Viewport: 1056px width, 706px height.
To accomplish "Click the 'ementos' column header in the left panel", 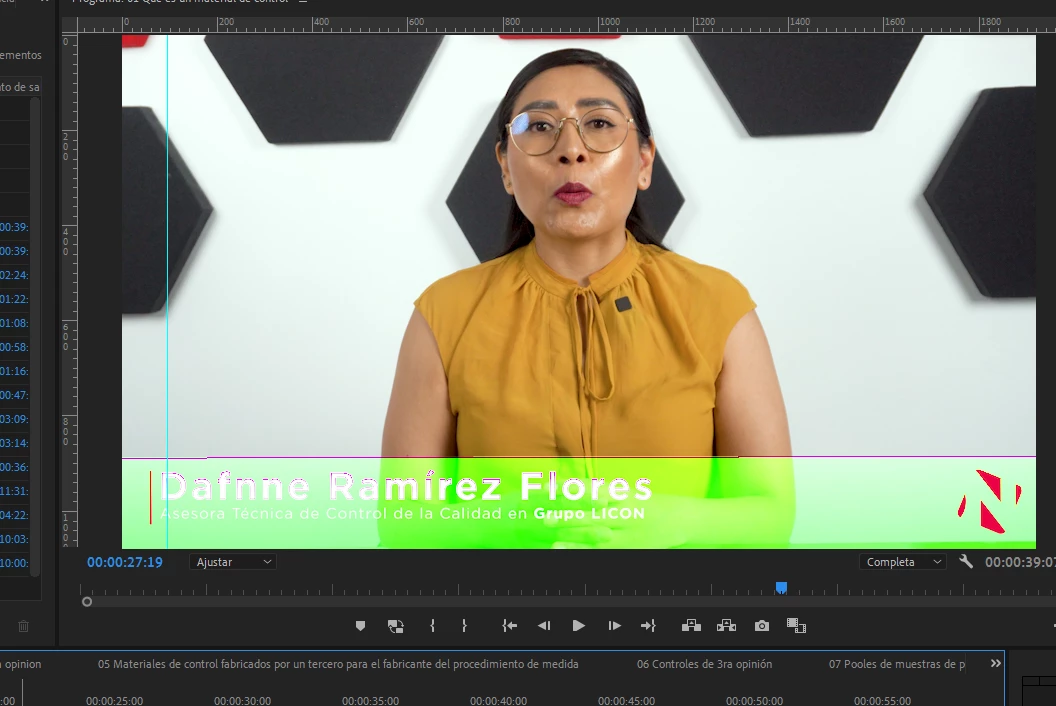I will tap(21, 55).
